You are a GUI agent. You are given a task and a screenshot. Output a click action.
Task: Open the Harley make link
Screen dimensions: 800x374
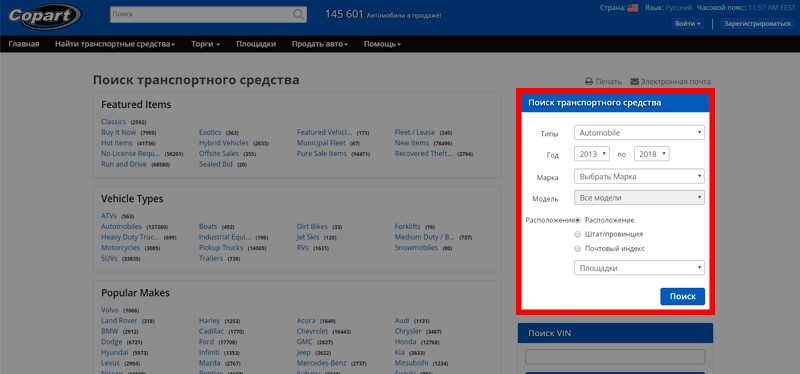coord(209,321)
